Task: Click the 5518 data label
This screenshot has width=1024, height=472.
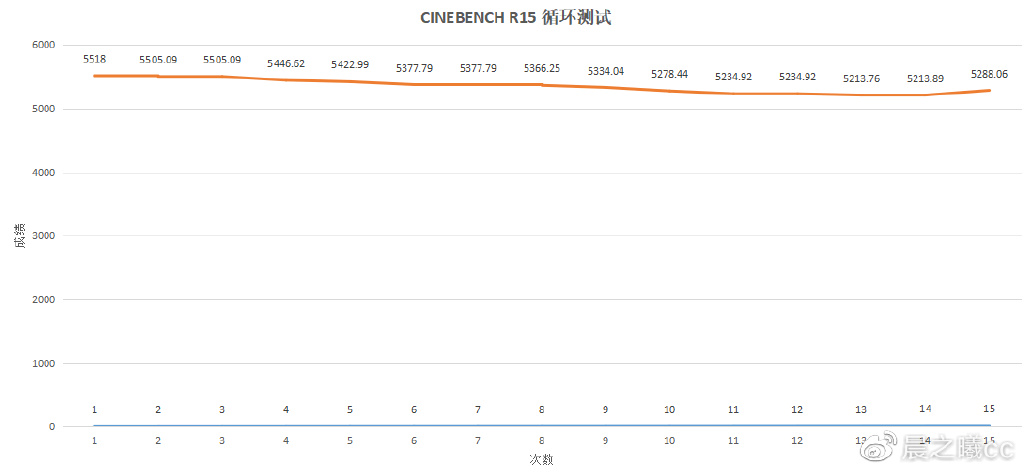Action: 94,60
